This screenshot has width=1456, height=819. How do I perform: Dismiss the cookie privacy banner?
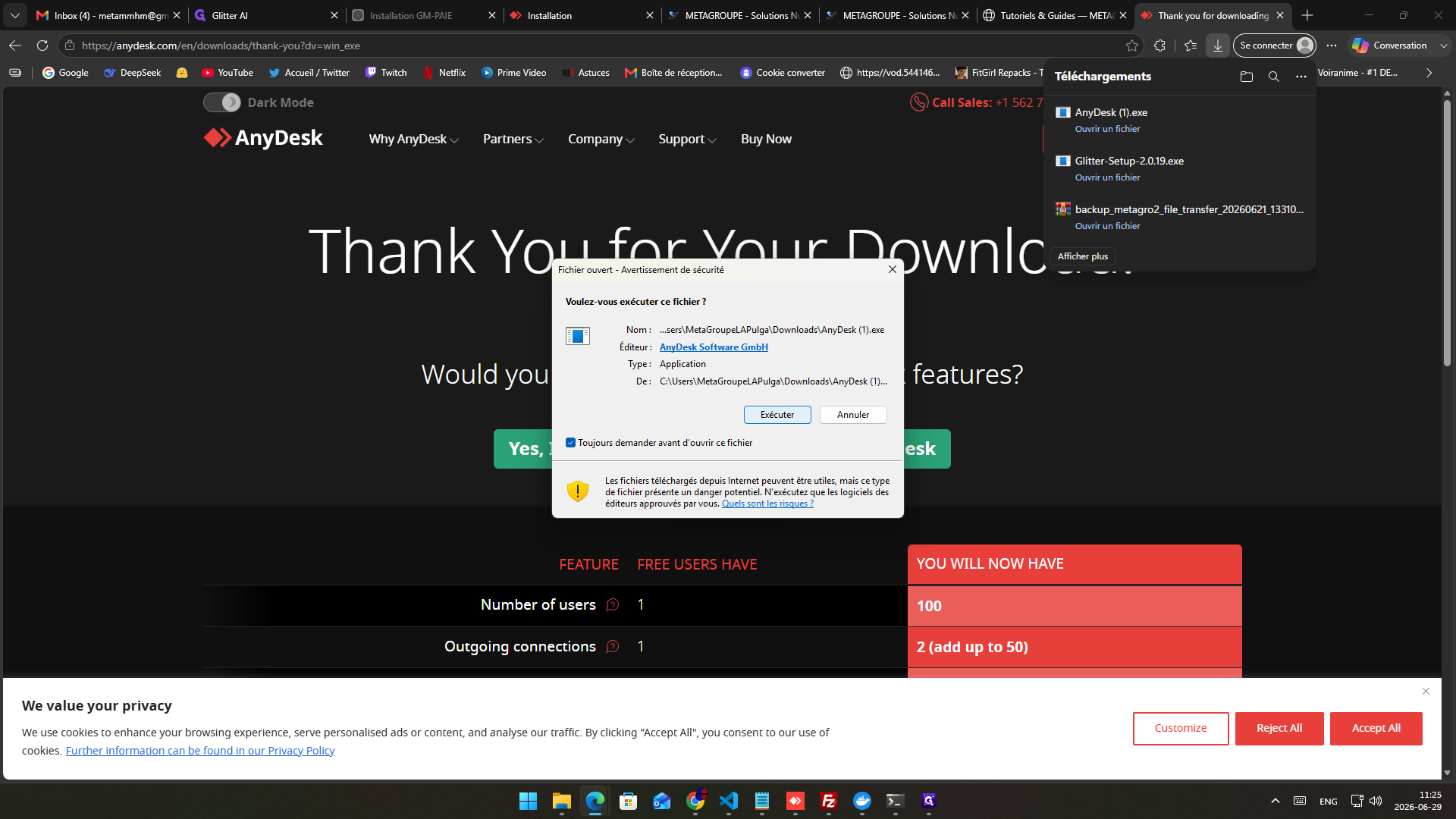1426,691
